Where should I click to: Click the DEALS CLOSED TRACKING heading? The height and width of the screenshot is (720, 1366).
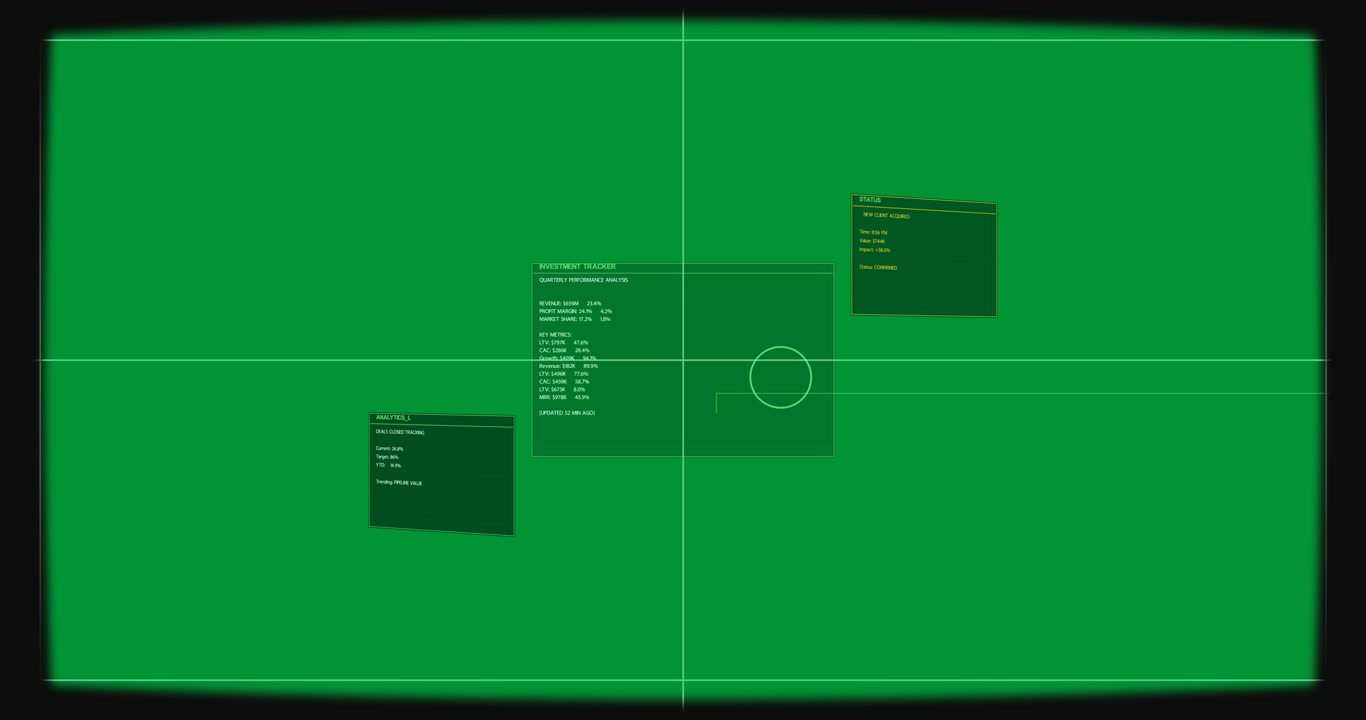pyautogui.click(x=400, y=433)
